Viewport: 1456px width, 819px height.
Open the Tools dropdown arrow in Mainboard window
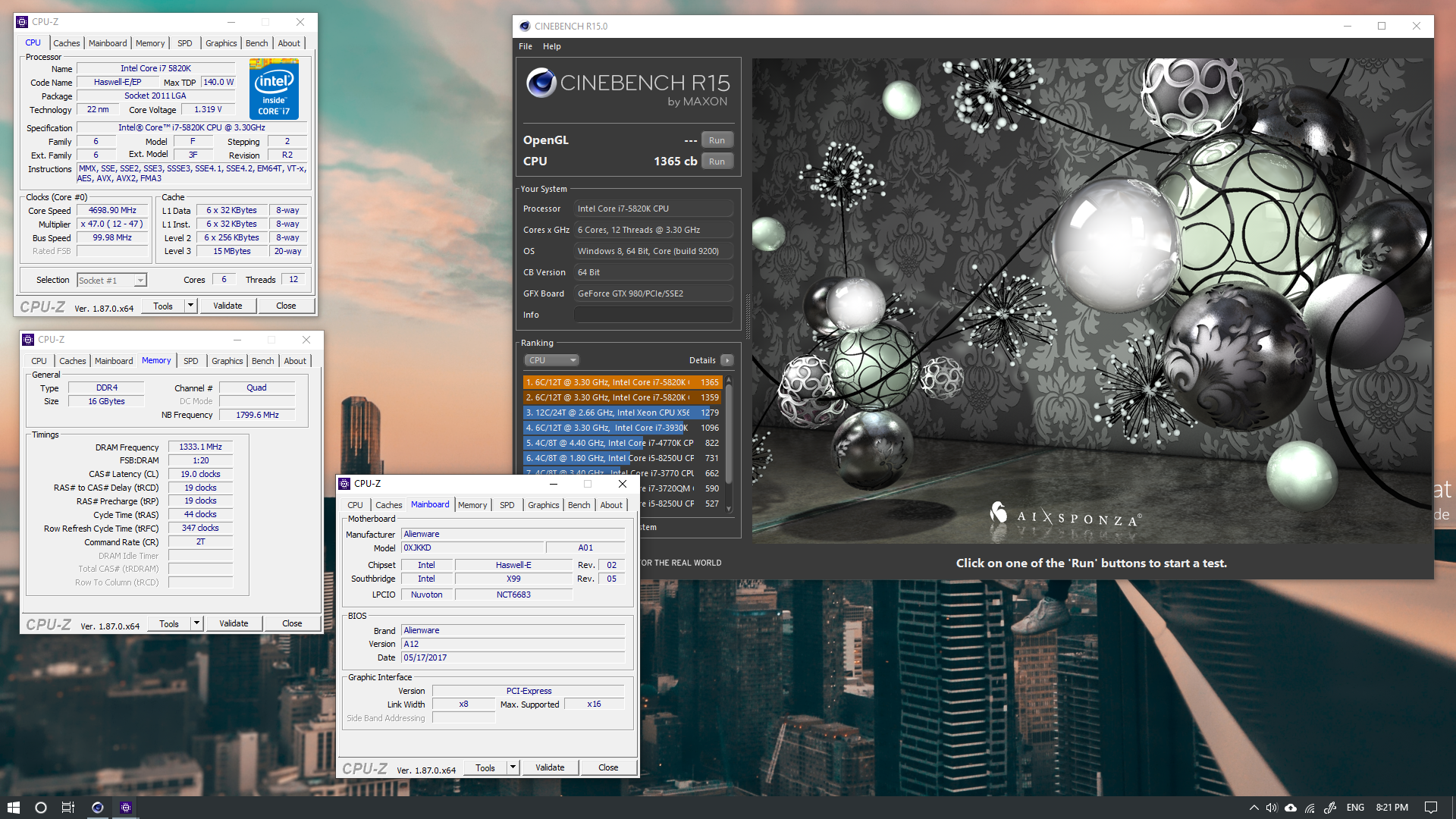click(x=513, y=767)
